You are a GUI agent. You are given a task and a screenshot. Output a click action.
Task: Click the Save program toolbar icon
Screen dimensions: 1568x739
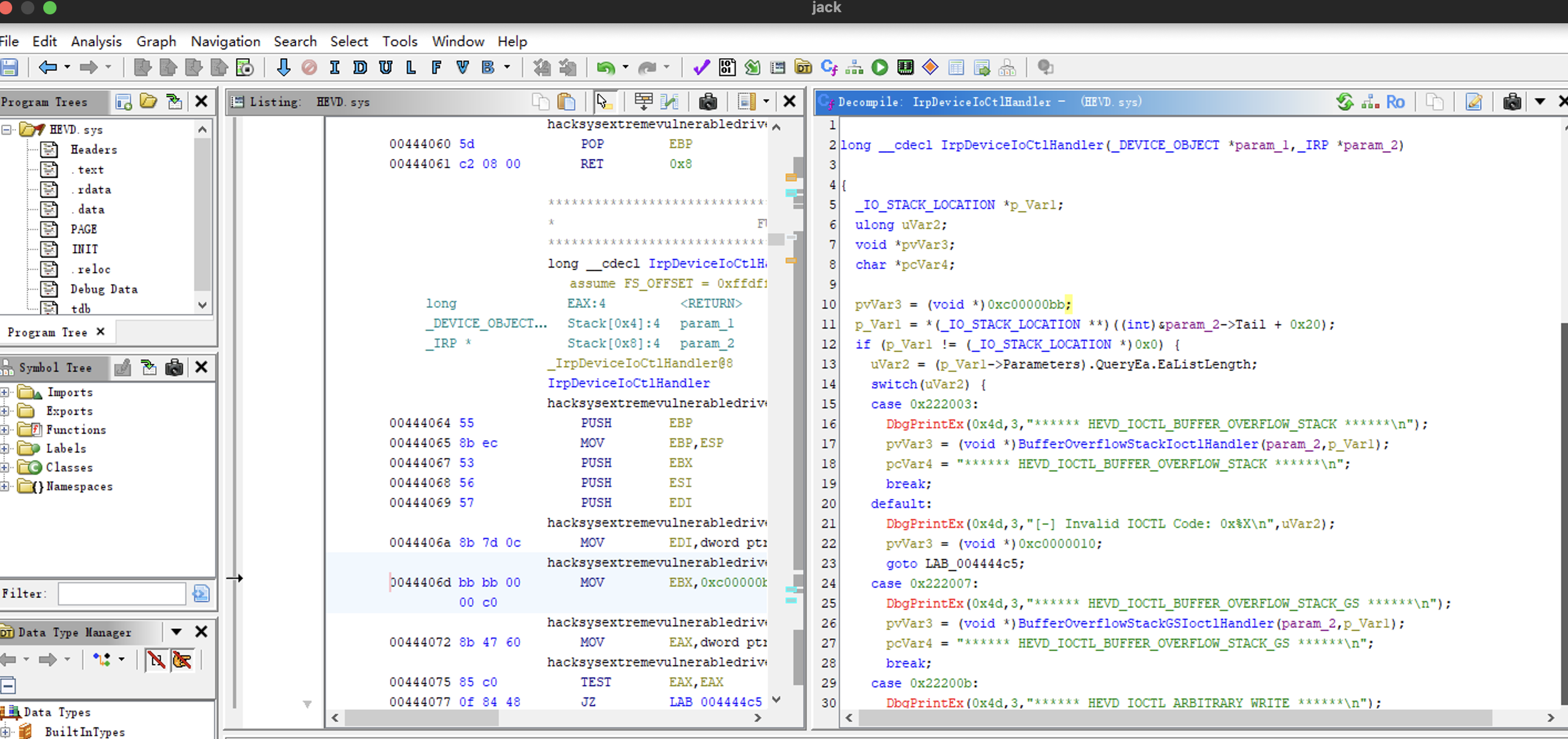8,67
